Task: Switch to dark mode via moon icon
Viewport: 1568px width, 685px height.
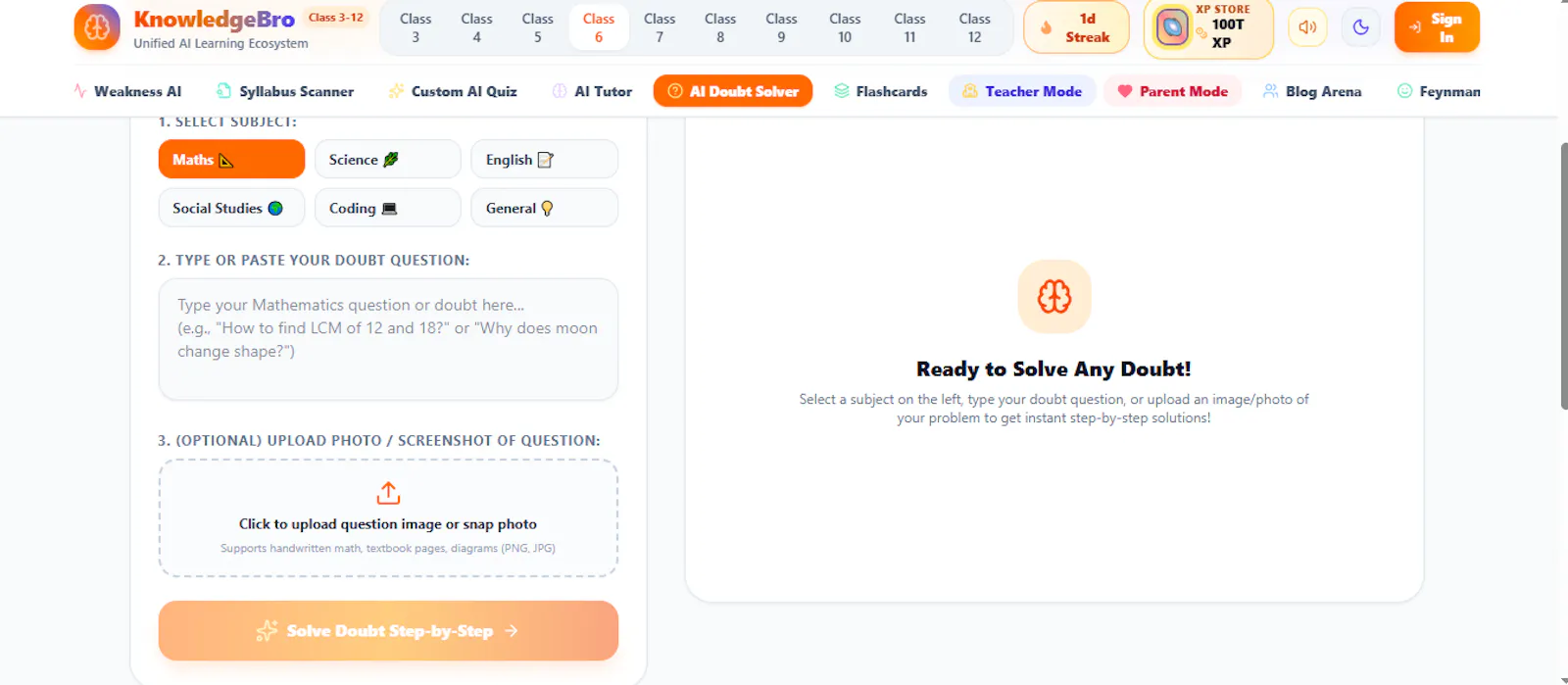Action: [1360, 27]
